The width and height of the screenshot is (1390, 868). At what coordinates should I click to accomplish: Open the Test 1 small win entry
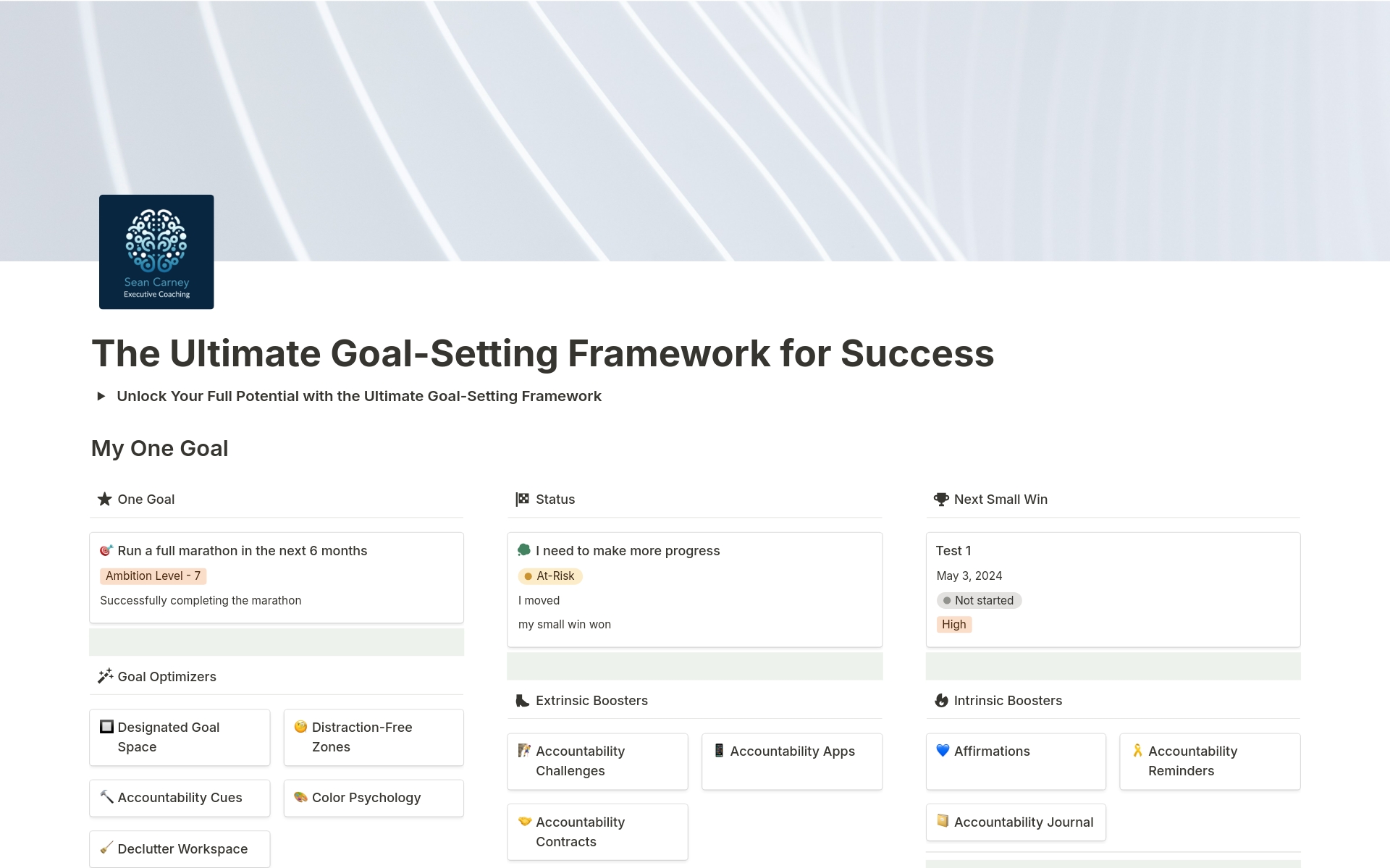coord(953,550)
